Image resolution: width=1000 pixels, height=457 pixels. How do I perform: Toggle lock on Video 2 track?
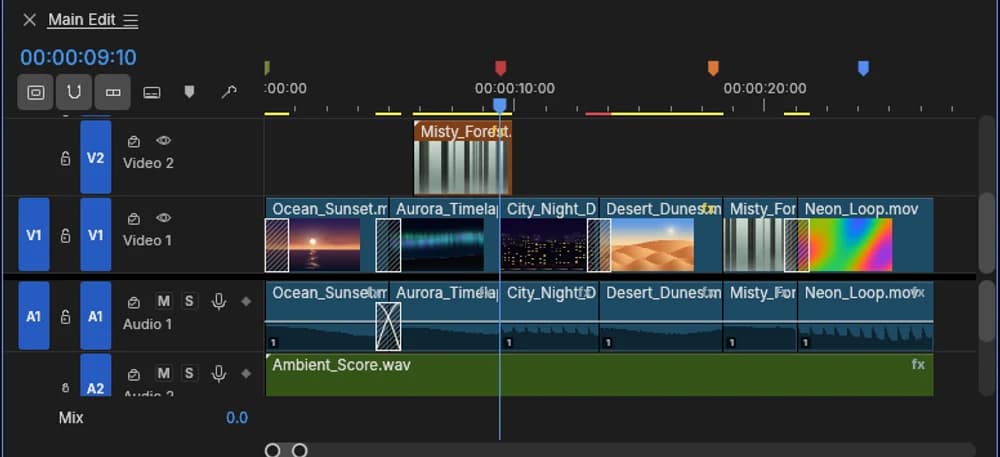(x=65, y=158)
